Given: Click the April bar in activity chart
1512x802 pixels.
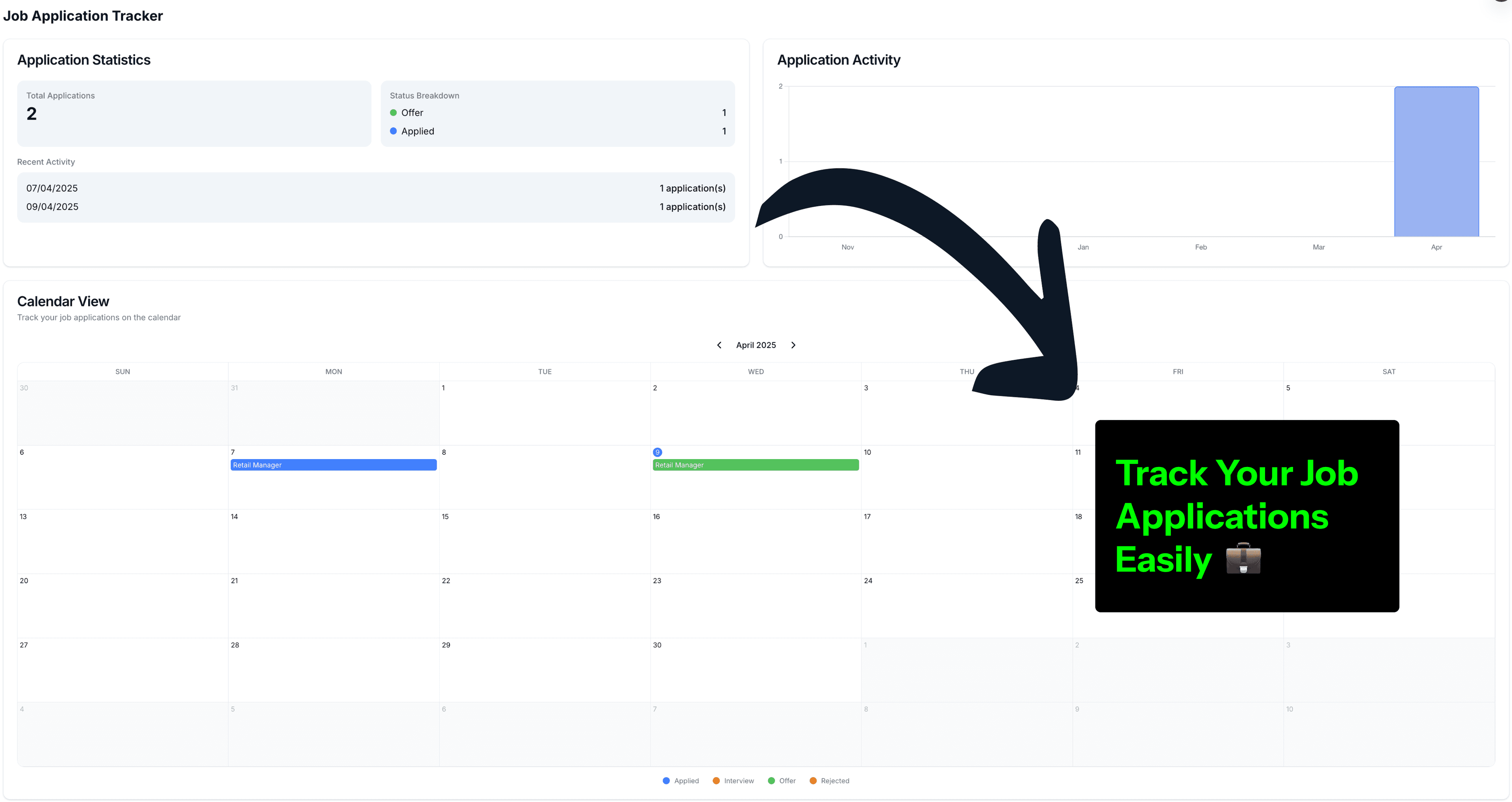Looking at the screenshot, I should click(1436, 161).
